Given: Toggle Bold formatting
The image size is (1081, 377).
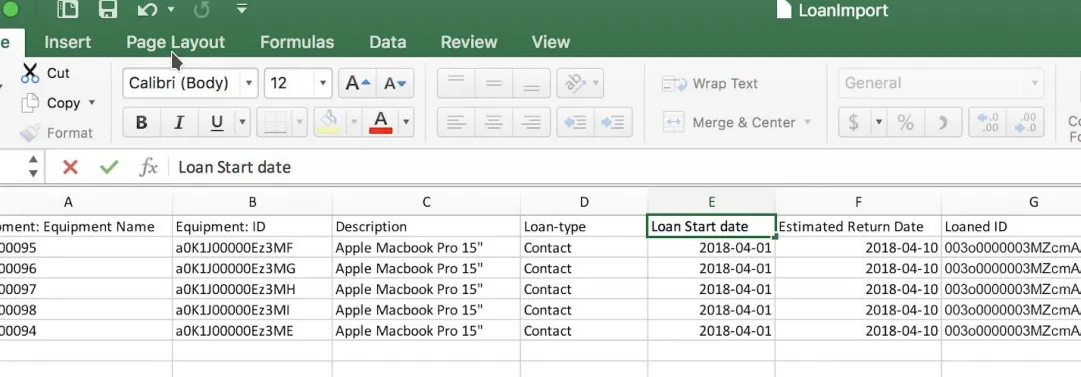Looking at the screenshot, I should 141,123.
